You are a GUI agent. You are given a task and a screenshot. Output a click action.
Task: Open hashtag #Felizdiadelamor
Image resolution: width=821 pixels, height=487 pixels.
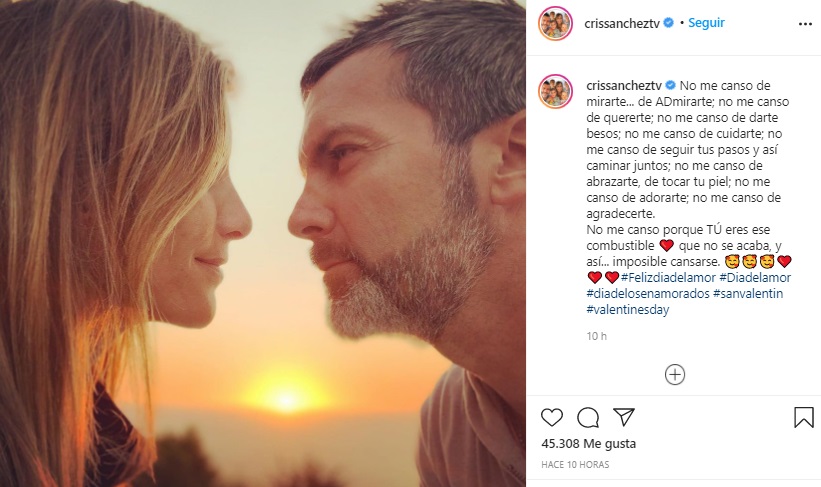pyautogui.click(x=668, y=277)
